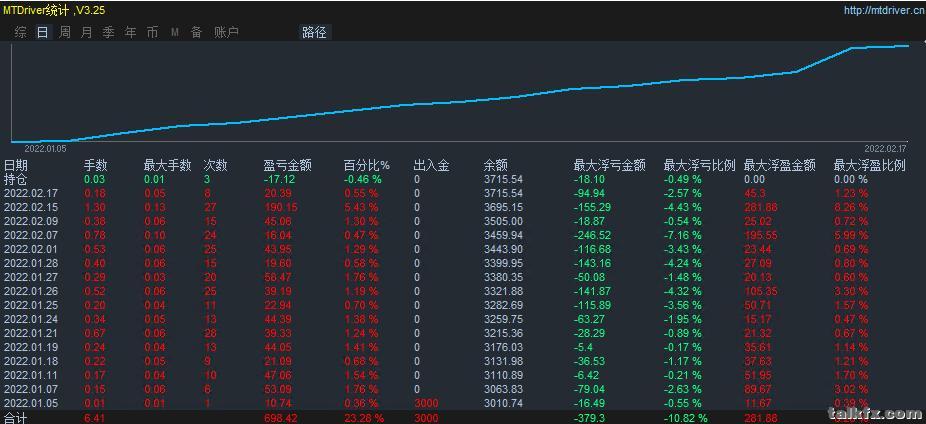Click the 8.26 % max floating profit ratio

click(x=851, y=207)
